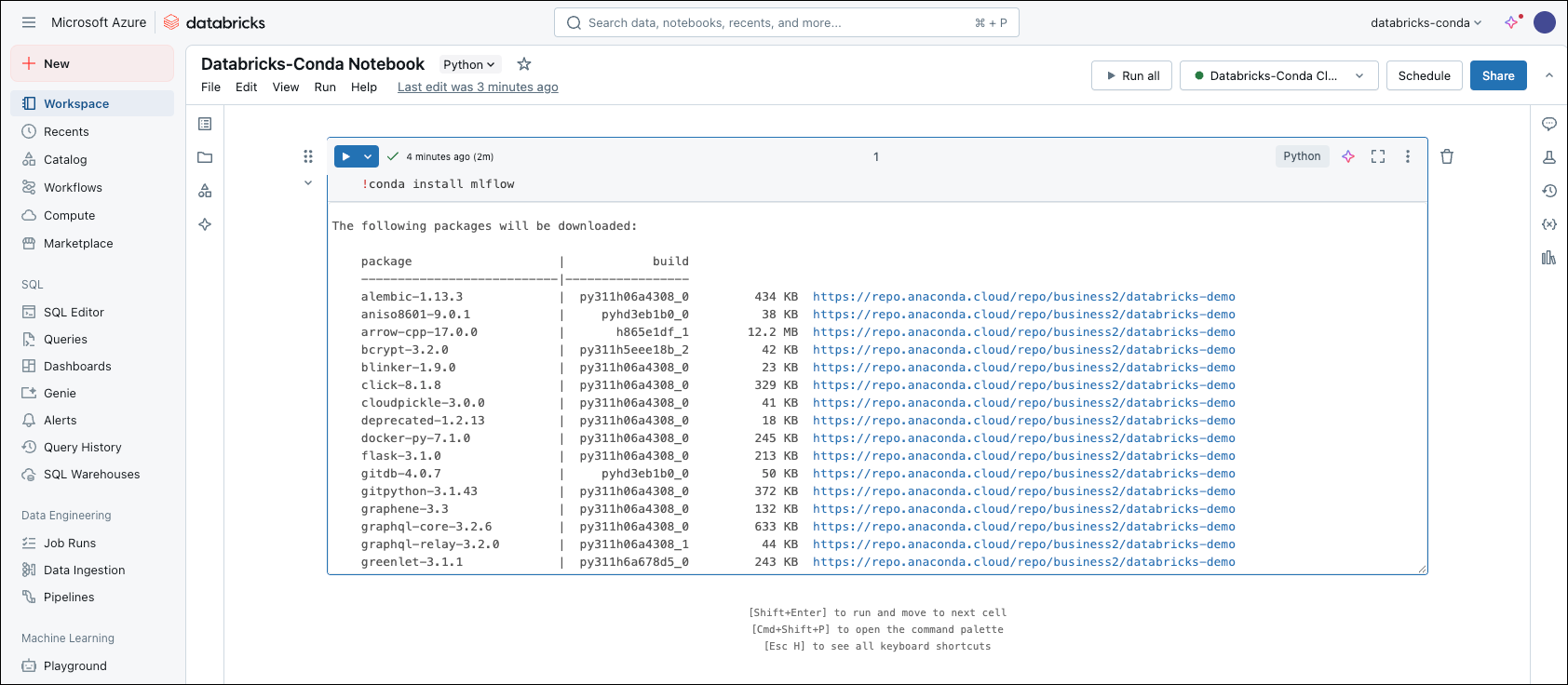
Task: Click the New button
Action: 92,63
